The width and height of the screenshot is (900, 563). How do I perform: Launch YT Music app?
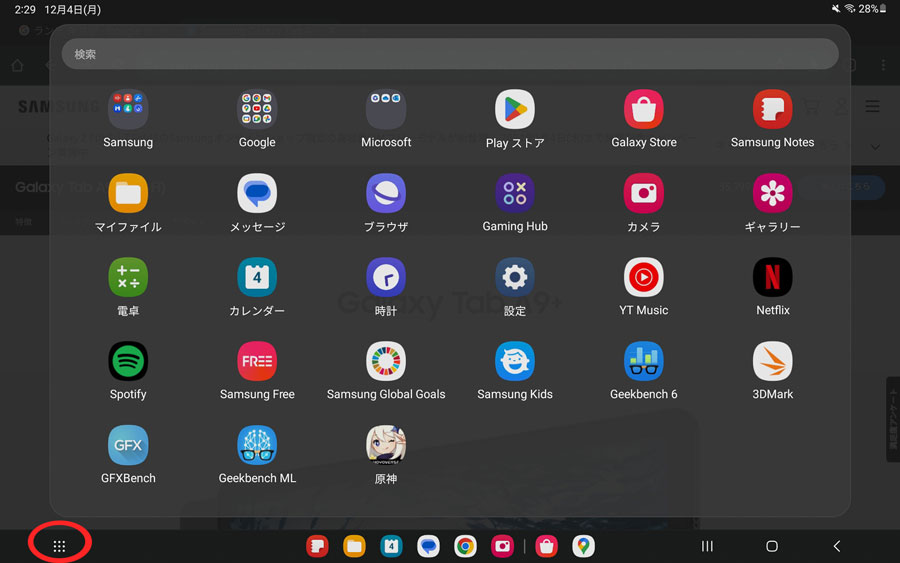(x=643, y=277)
